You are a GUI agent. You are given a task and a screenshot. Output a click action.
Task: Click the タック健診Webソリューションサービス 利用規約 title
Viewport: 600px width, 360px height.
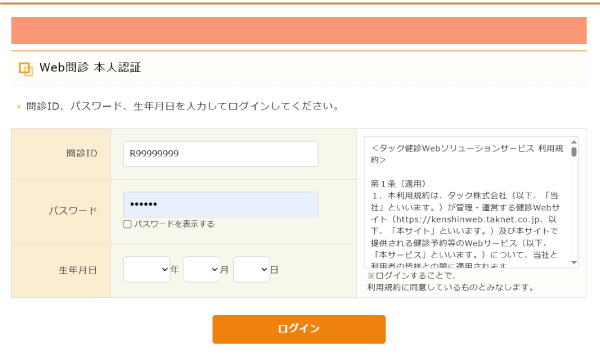[x=467, y=154]
